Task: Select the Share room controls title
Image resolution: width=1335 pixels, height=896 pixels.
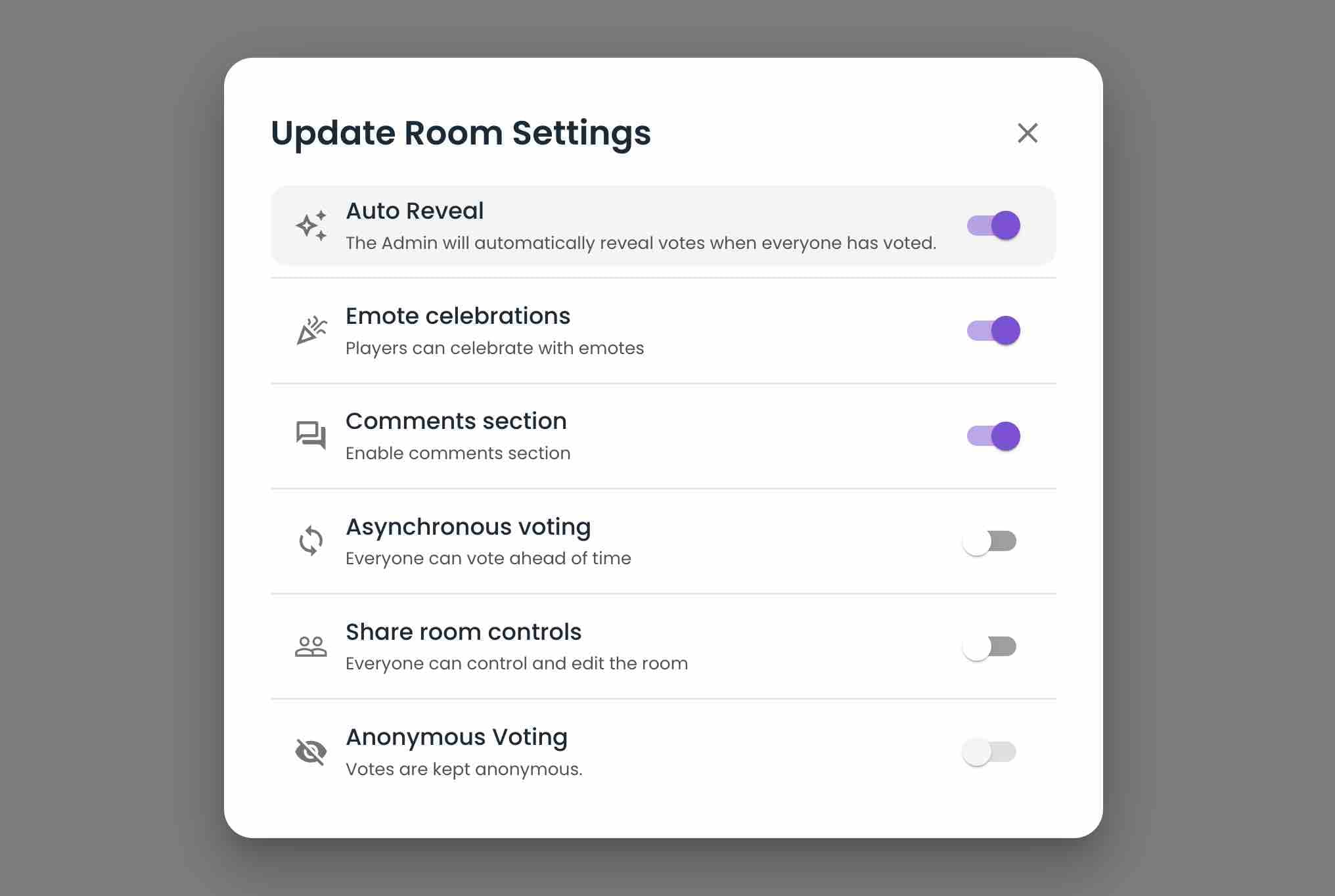Action: [x=463, y=632]
